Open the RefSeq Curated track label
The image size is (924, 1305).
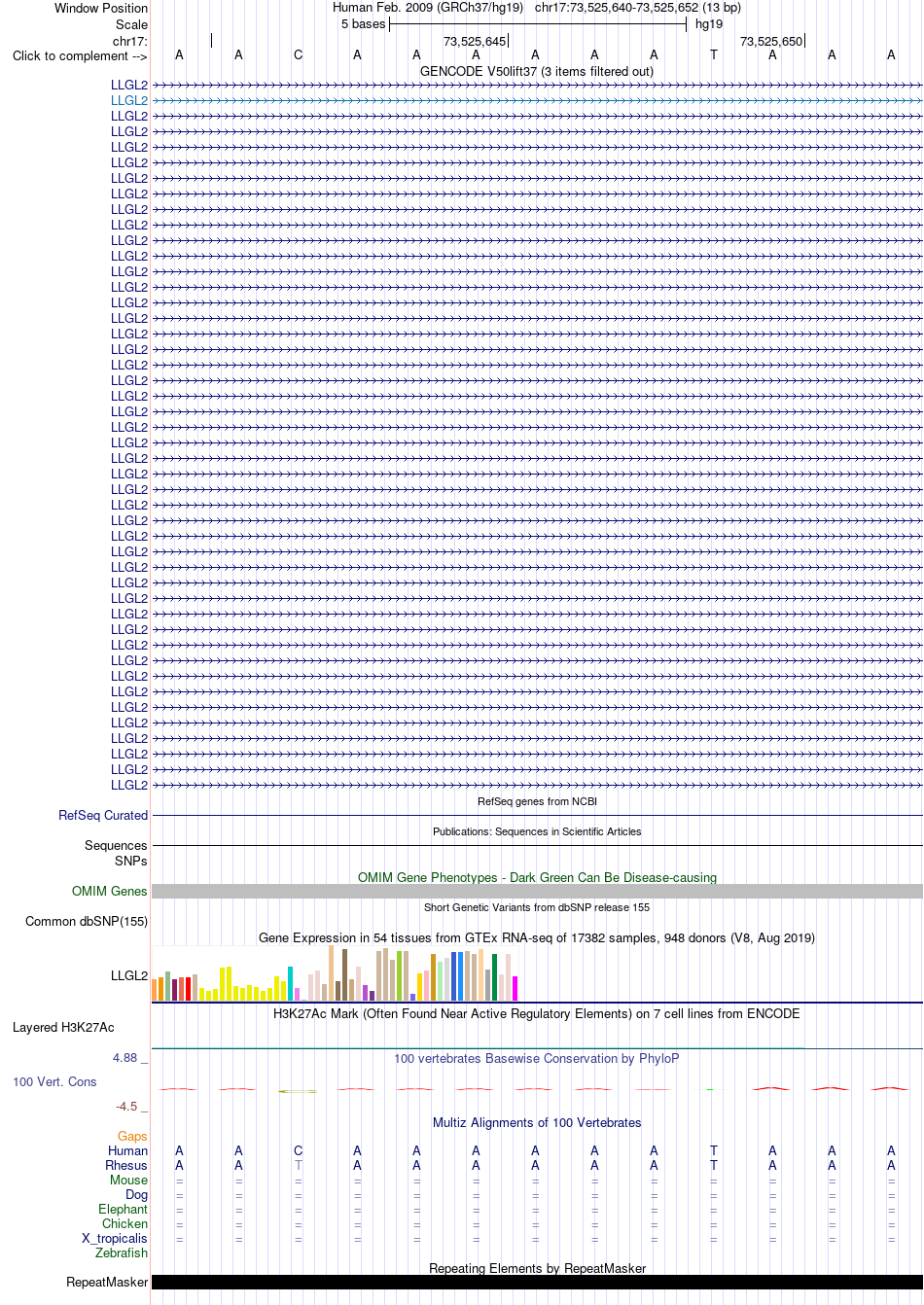tap(103, 815)
